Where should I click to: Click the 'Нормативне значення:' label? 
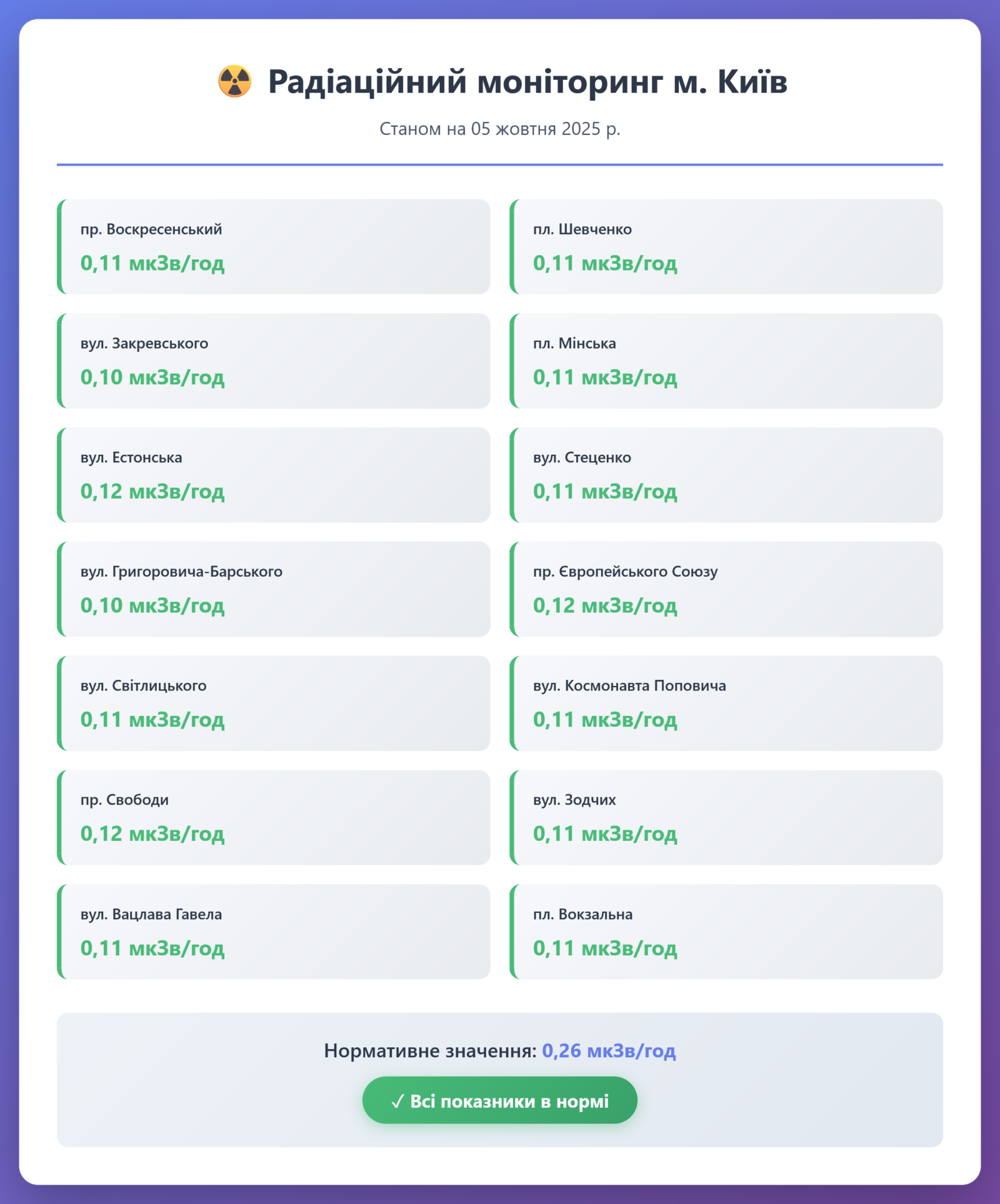click(x=430, y=1051)
